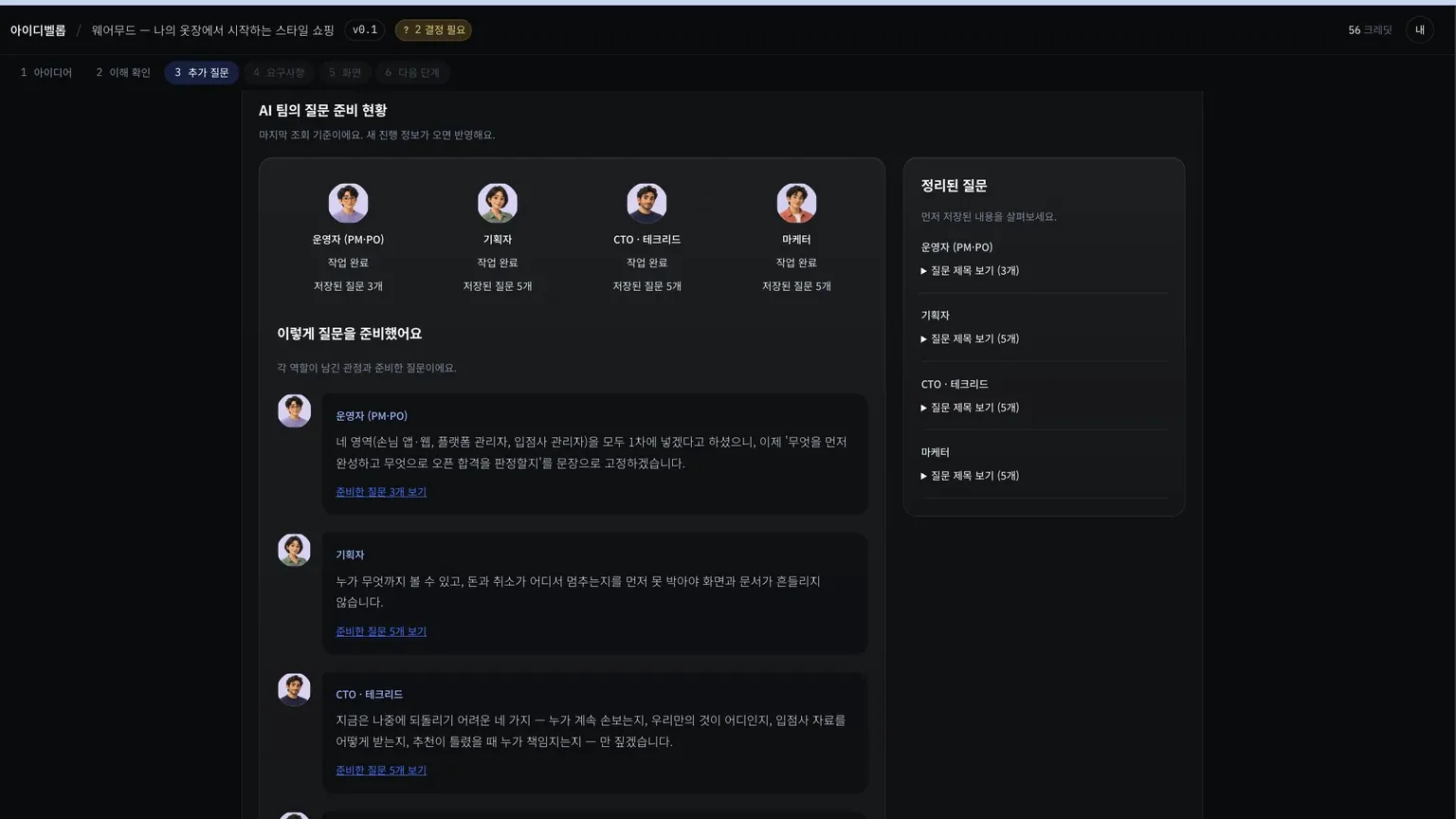Click the 2 결정 필요 badge

coord(433,30)
